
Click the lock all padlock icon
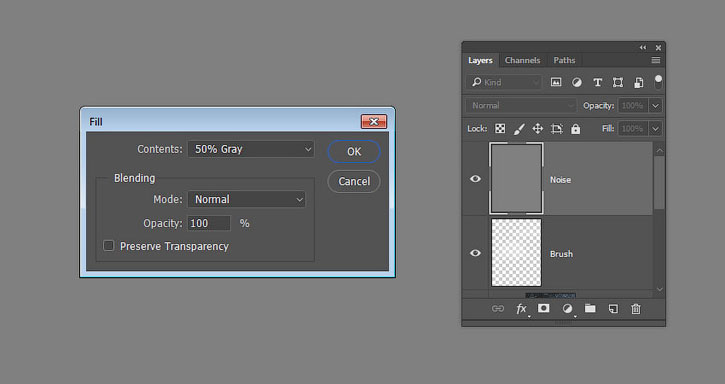(x=575, y=129)
